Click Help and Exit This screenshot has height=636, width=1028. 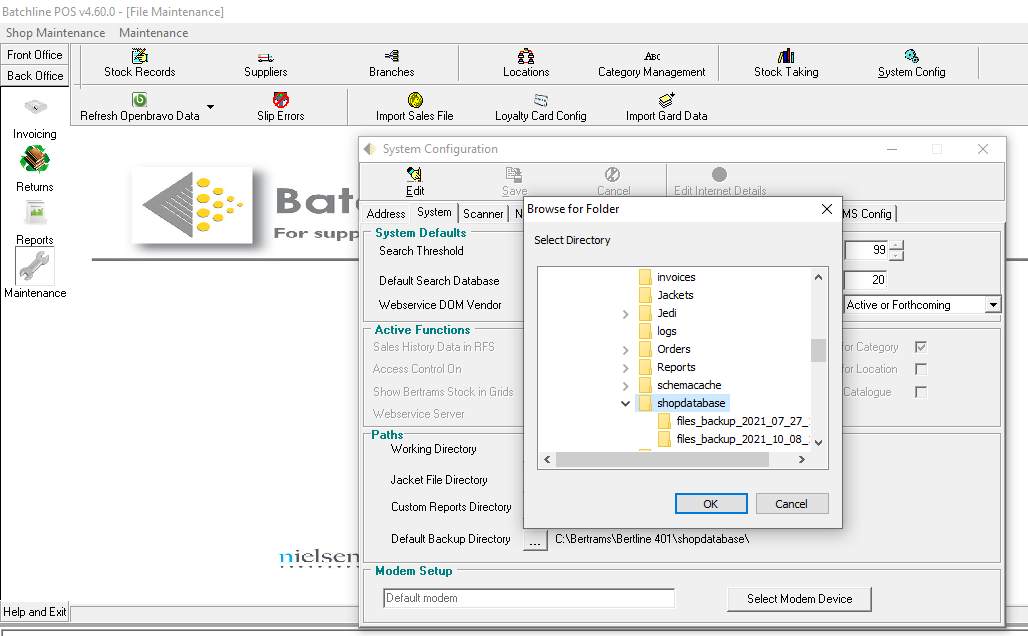click(x=35, y=612)
